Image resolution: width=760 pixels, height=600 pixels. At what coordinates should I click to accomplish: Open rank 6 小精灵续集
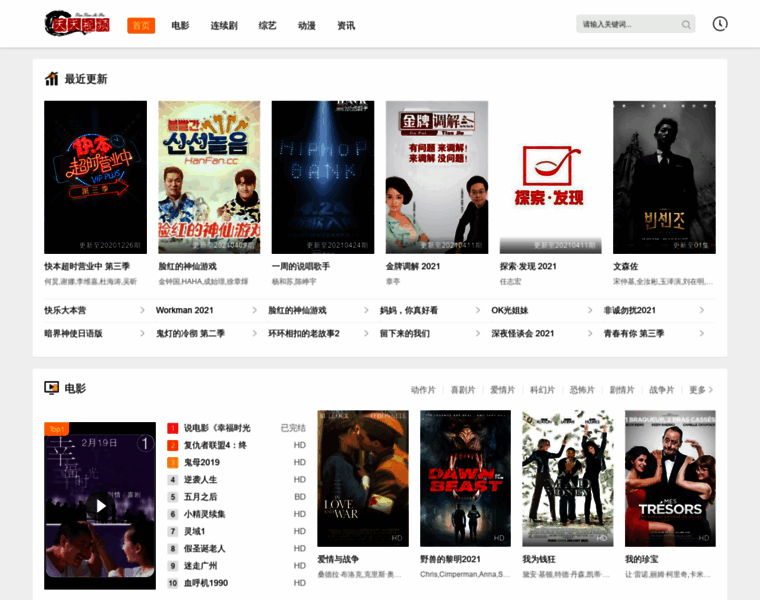click(205, 514)
